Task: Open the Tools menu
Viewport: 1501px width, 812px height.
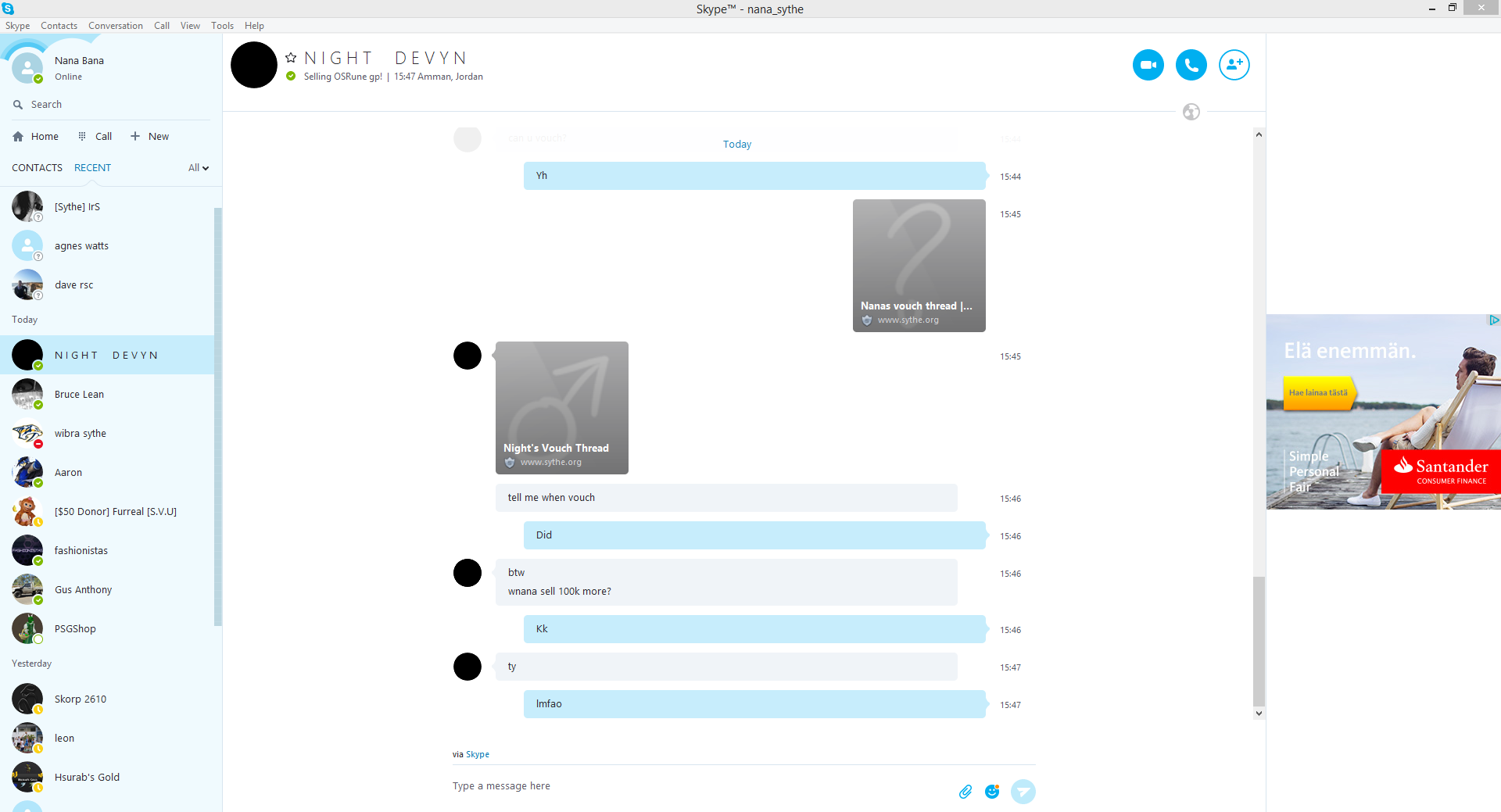Action: [222, 26]
